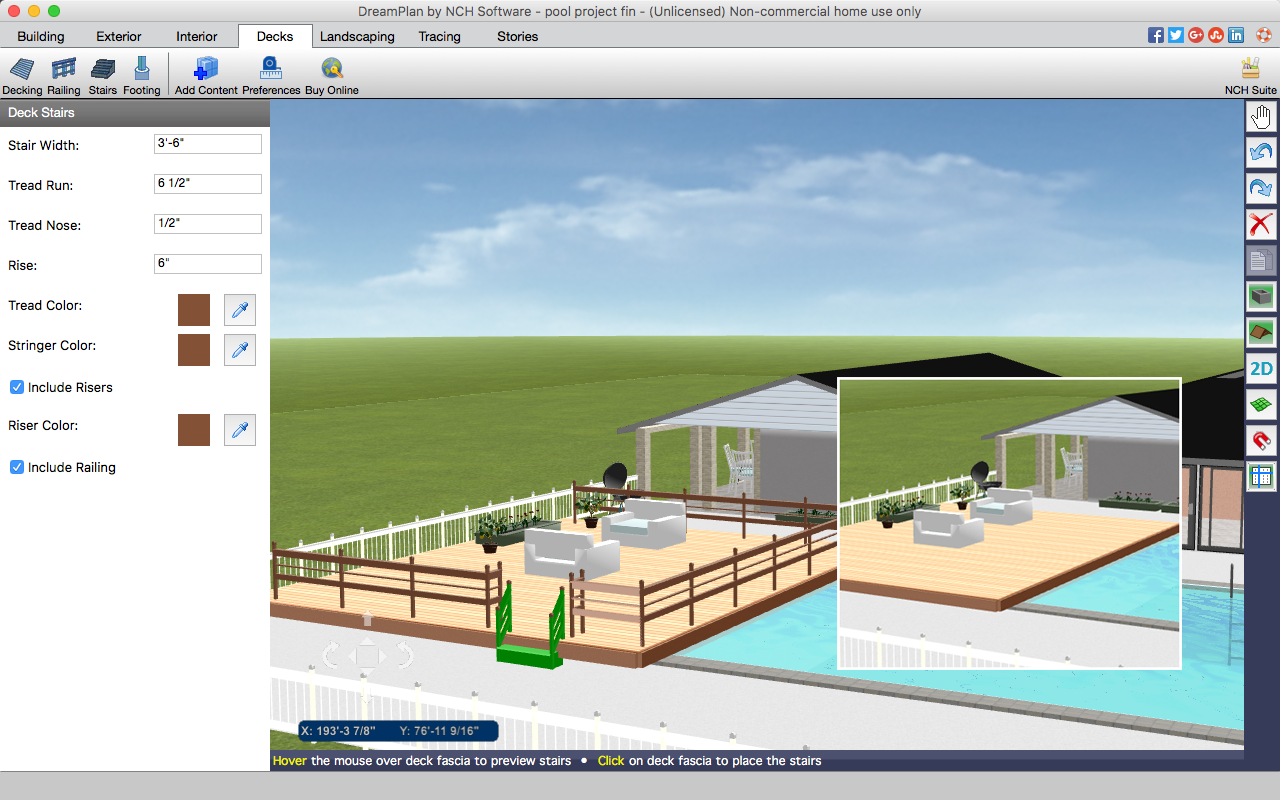Select the Decking tool
This screenshot has width=1280, height=800.
(22, 76)
